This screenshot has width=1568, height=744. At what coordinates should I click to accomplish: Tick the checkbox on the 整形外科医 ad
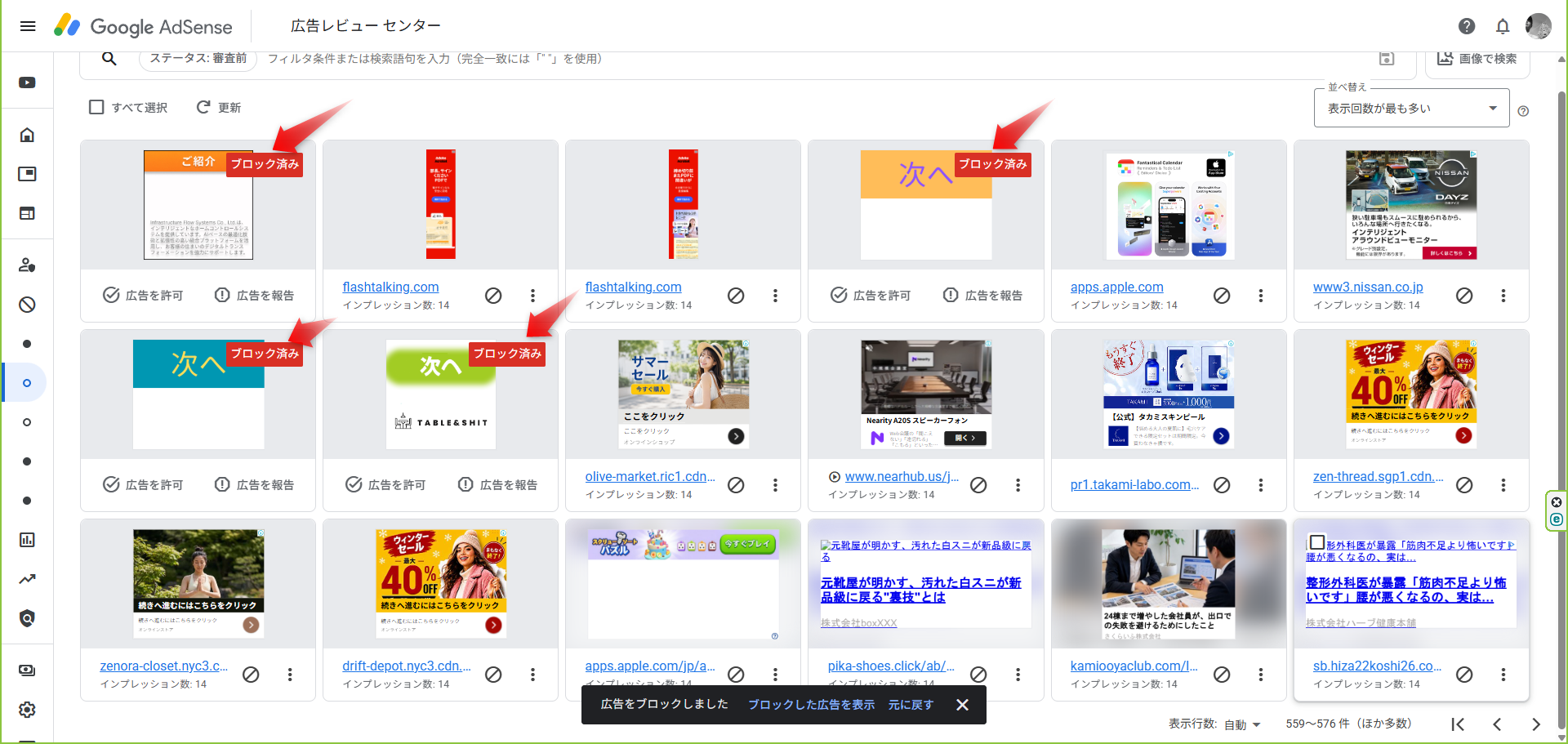pyautogui.click(x=1316, y=542)
